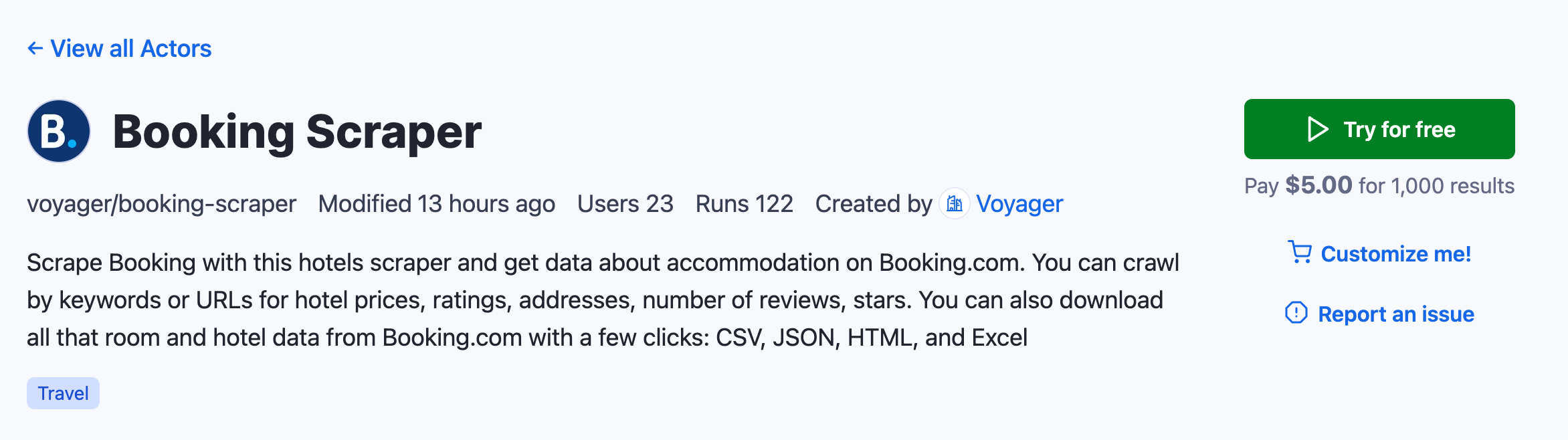Click the "Runs 122" stat
This screenshot has width=1568, height=440.
click(744, 203)
